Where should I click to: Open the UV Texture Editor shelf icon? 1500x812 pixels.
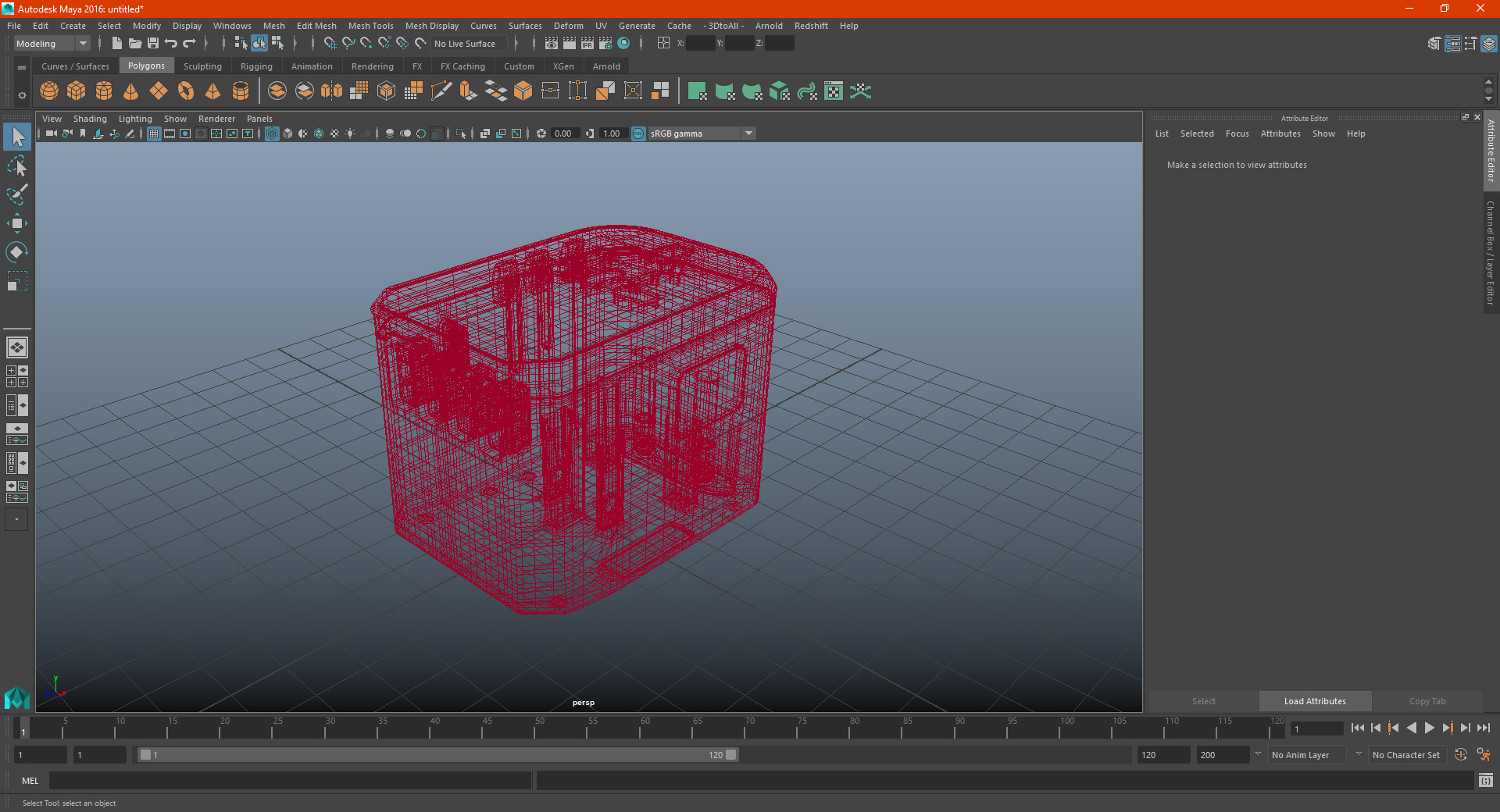click(x=834, y=91)
